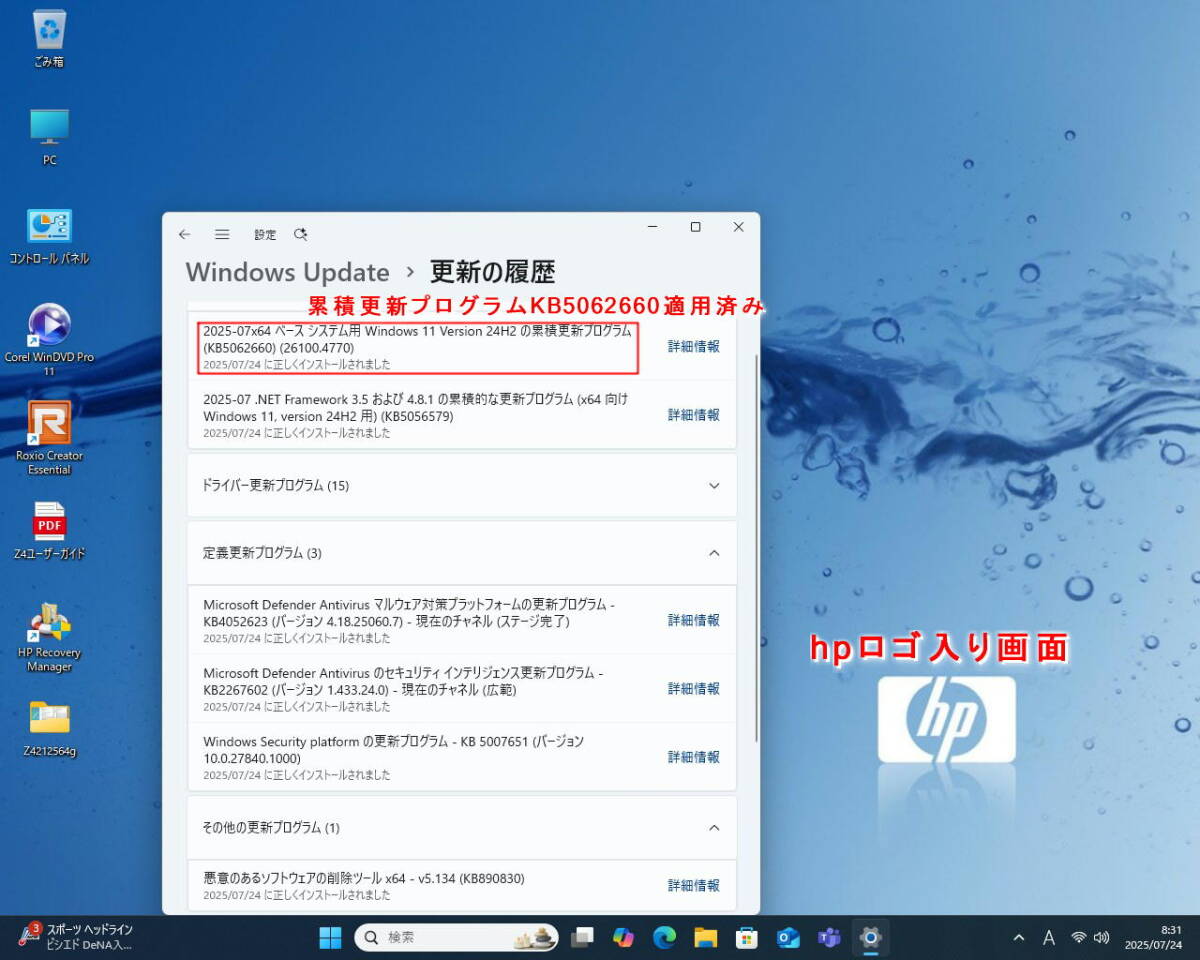Open details link for KB5062660 update
The height and width of the screenshot is (960, 1200).
point(694,347)
